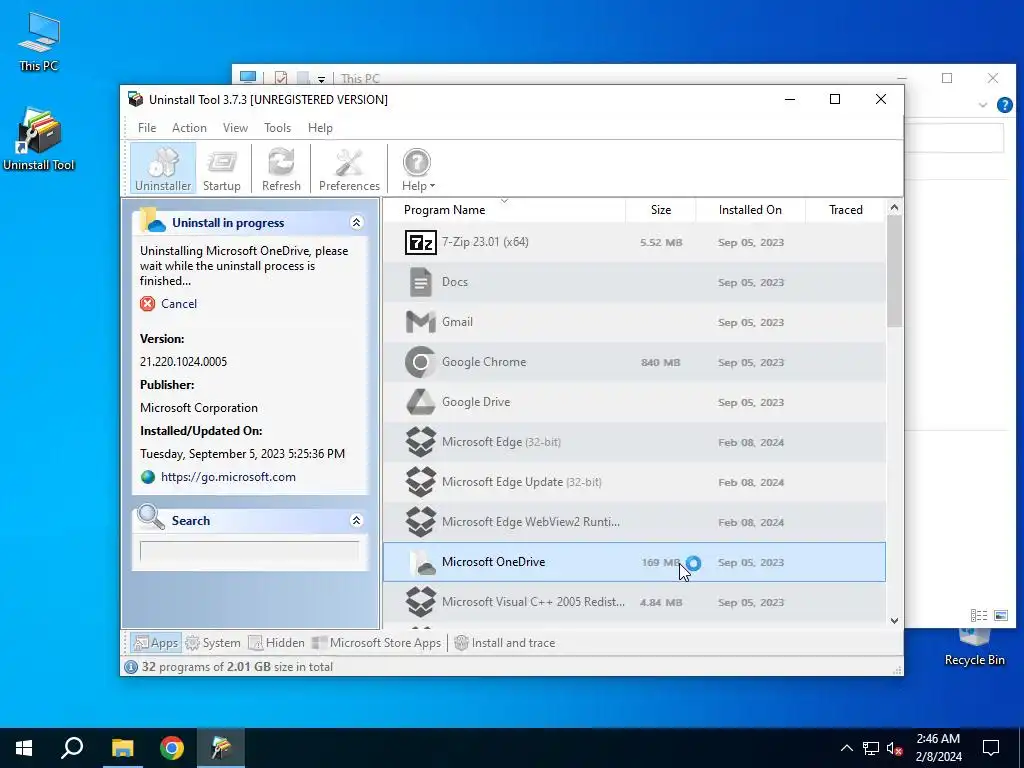Switch to the Hidden tab
The height and width of the screenshot is (768, 1024).
tap(276, 643)
